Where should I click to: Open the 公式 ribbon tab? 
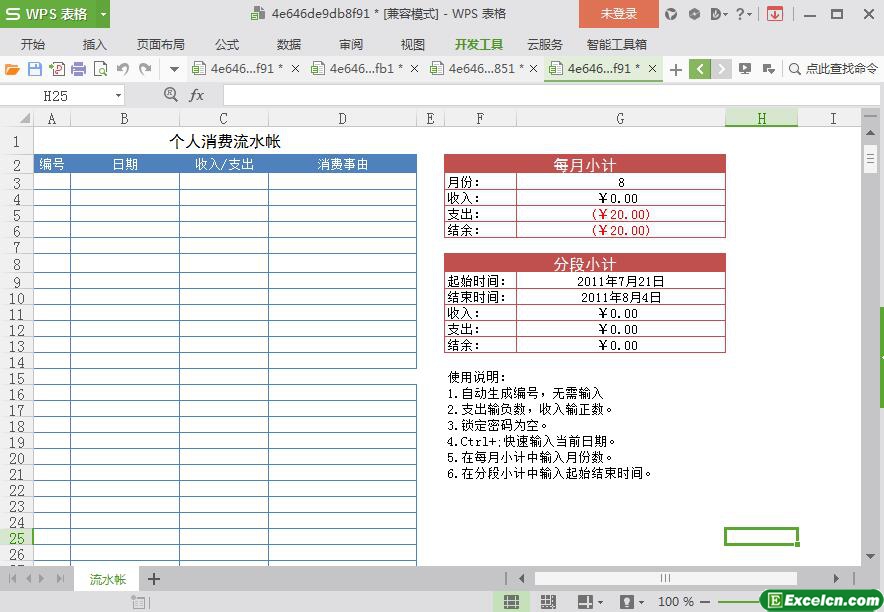[227, 44]
